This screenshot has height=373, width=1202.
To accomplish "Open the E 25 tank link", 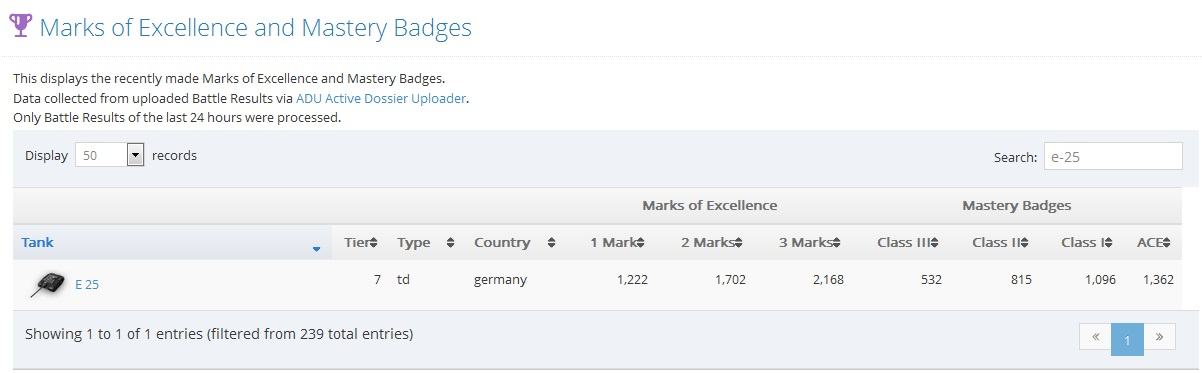I will 87,284.
